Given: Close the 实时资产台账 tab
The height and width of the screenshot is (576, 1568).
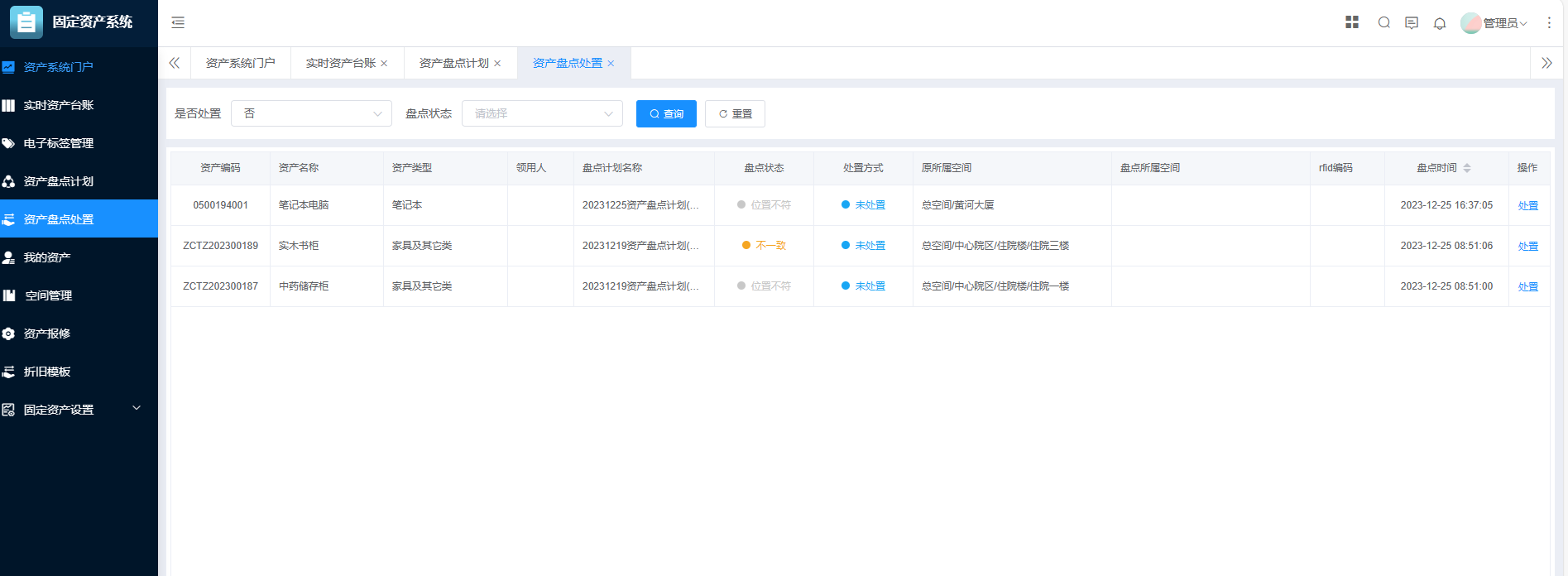Looking at the screenshot, I should click(384, 64).
